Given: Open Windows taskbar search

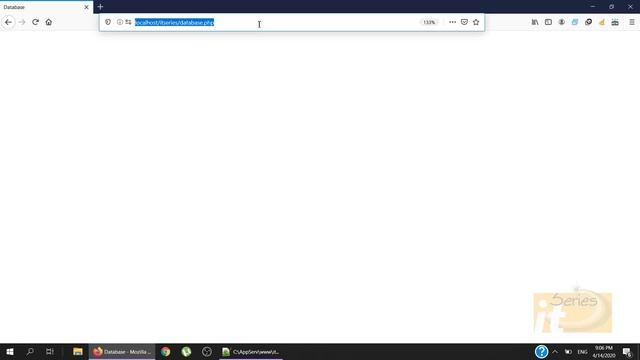Looking at the screenshot, I should click(30, 351).
